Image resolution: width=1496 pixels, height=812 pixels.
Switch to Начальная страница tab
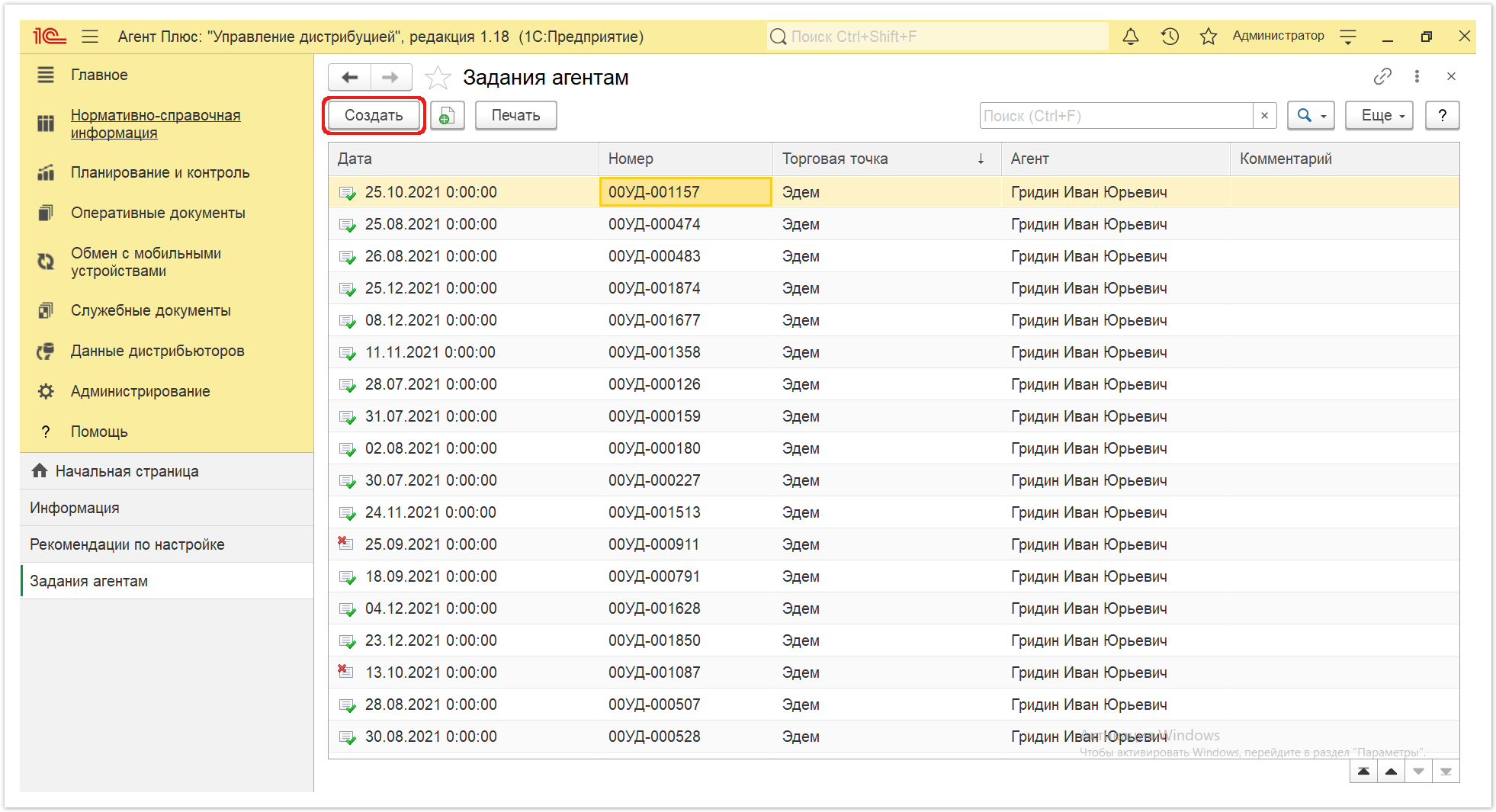[127, 471]
